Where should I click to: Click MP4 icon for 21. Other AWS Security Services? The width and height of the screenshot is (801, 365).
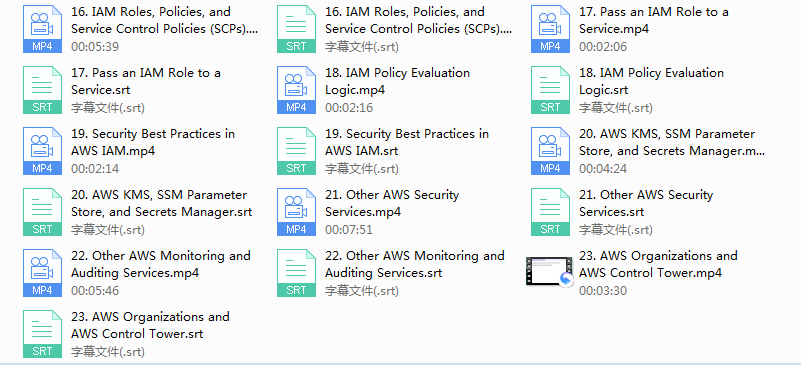(296, 212)
